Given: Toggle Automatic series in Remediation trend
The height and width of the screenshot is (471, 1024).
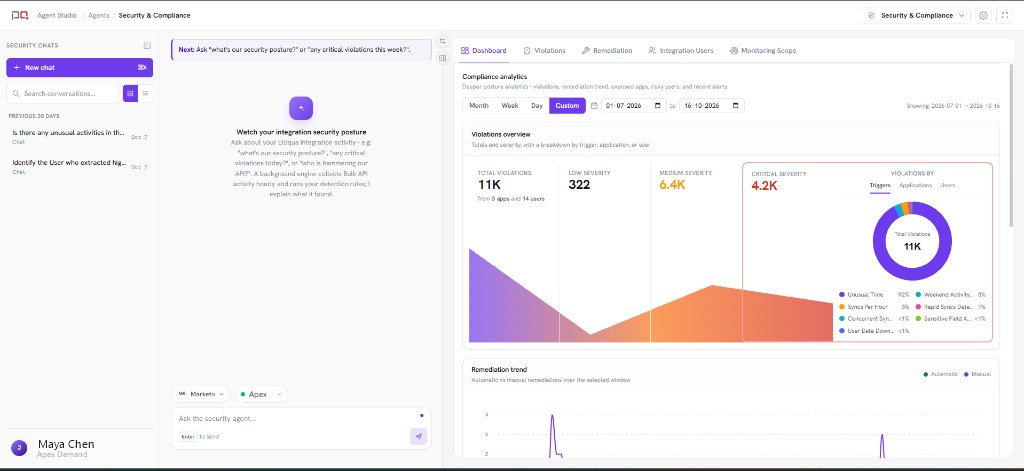Looking at the screenshot, I should (x=940, y=374).
